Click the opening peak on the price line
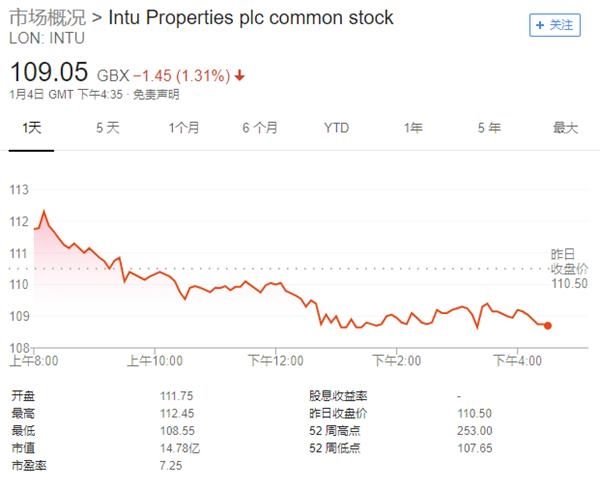The height and width of the screenshot is (490, 600). pos(44,211)
